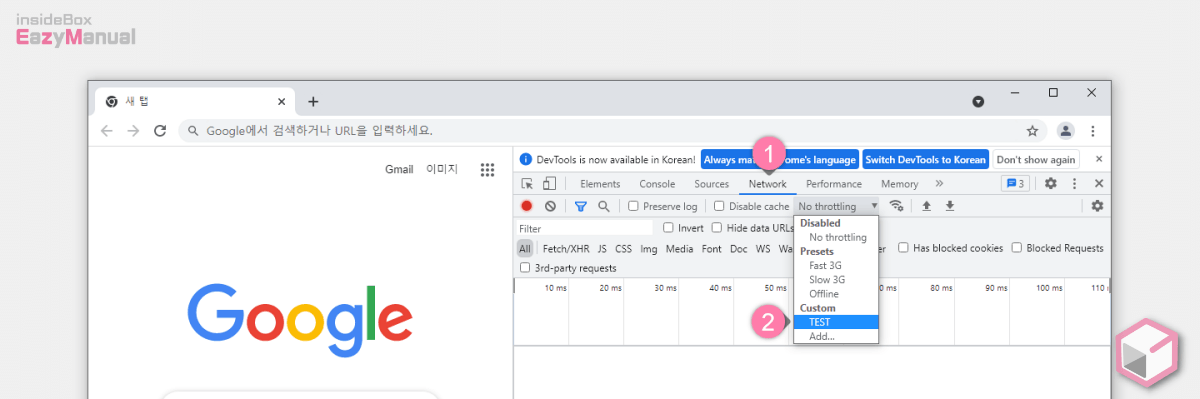This screenshot has height=399, width=1200.
Task: Select the Fast 3G preset
Action: [x=837, y=265]
